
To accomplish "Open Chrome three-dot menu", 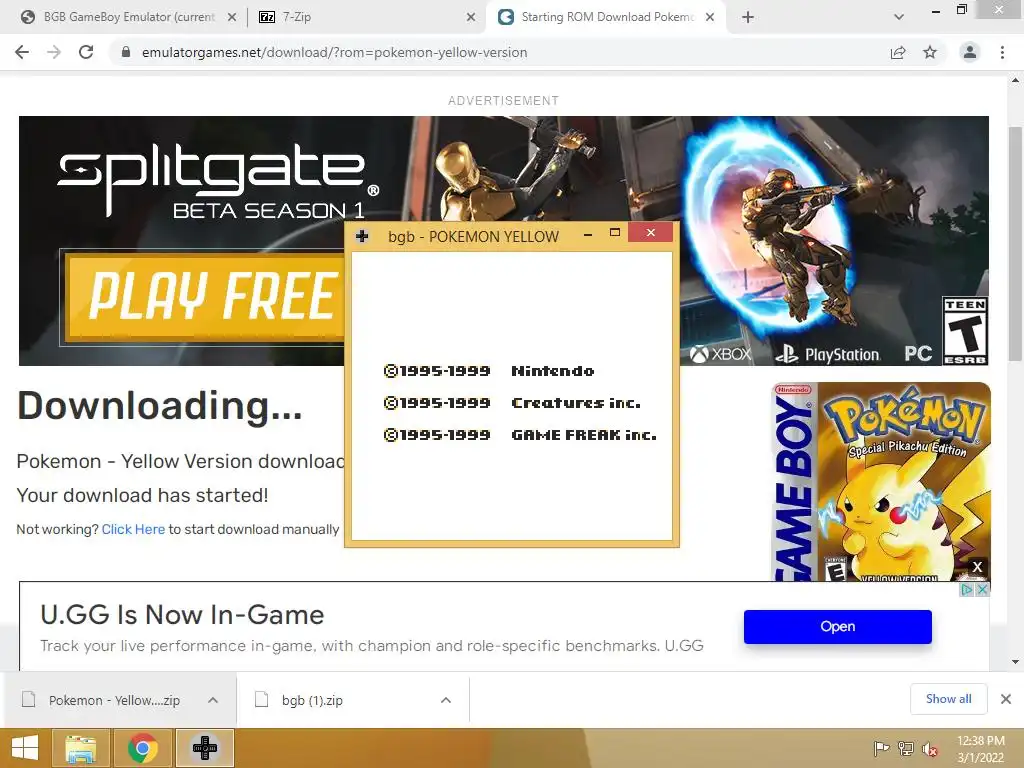I will point(1002,52).
